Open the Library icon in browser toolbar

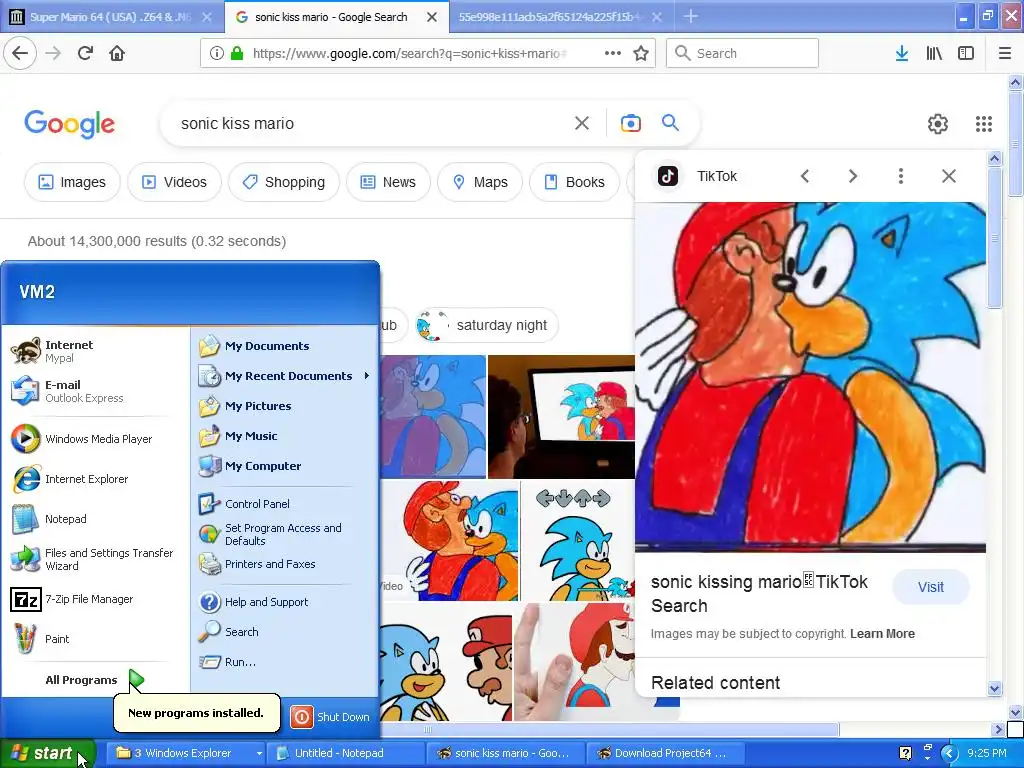coord(934,53)
